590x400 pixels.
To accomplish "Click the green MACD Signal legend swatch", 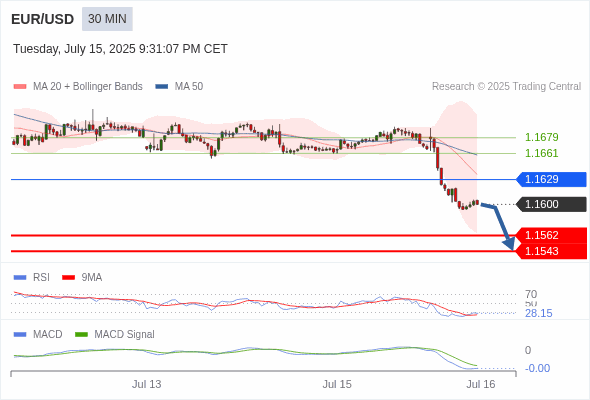I will pos(82,335).
